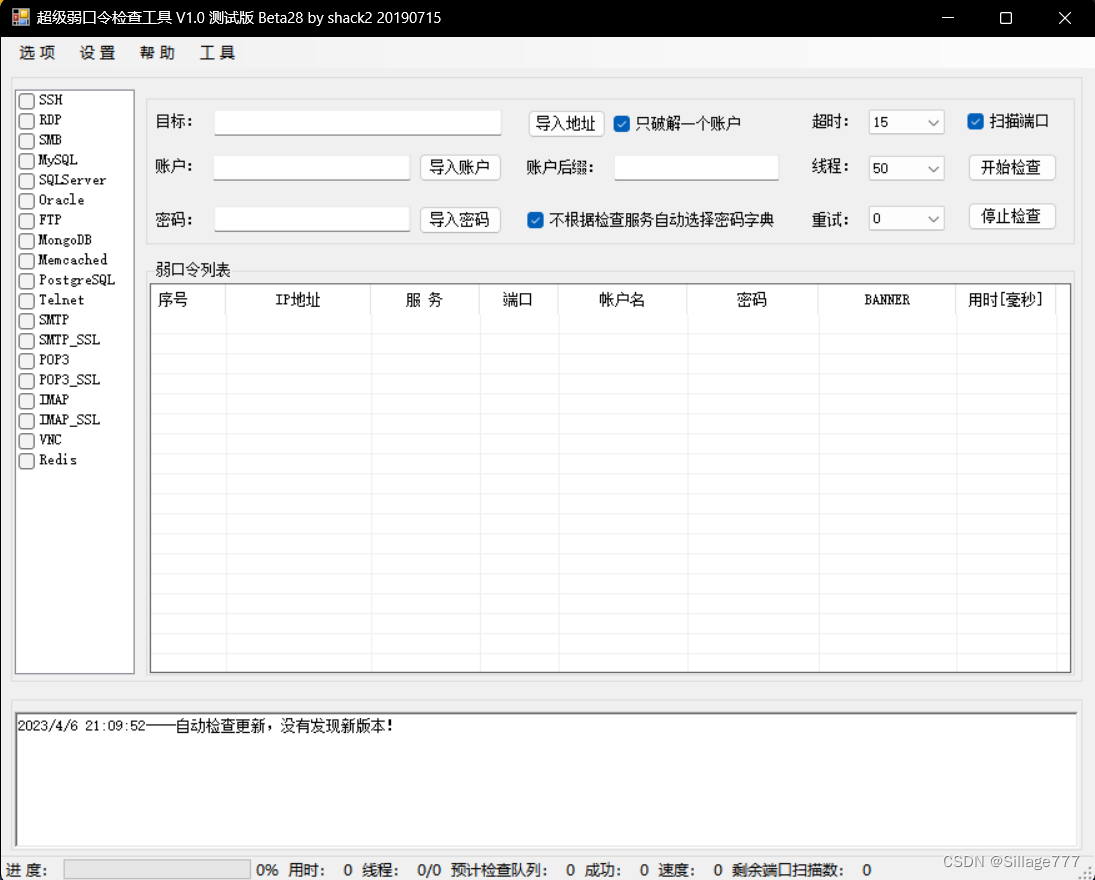The height and width of the screenshot is (880, 1095).
Task: Sort by IP地址 column header
Action: point(298,300)
